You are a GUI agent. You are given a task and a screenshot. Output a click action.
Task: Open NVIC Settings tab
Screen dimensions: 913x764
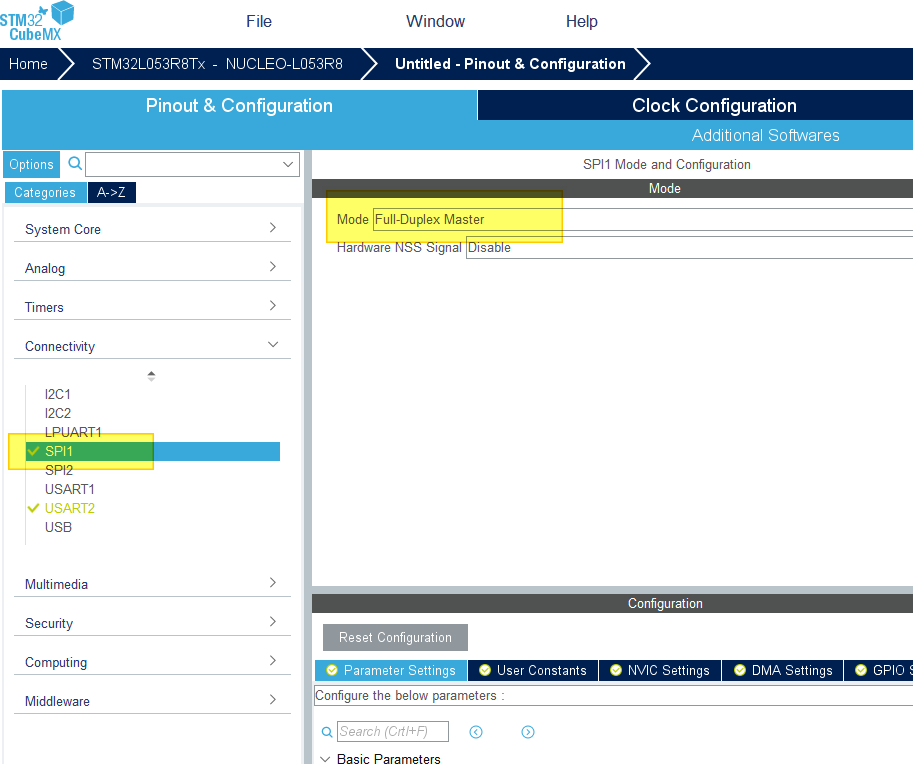coord(660,670)
